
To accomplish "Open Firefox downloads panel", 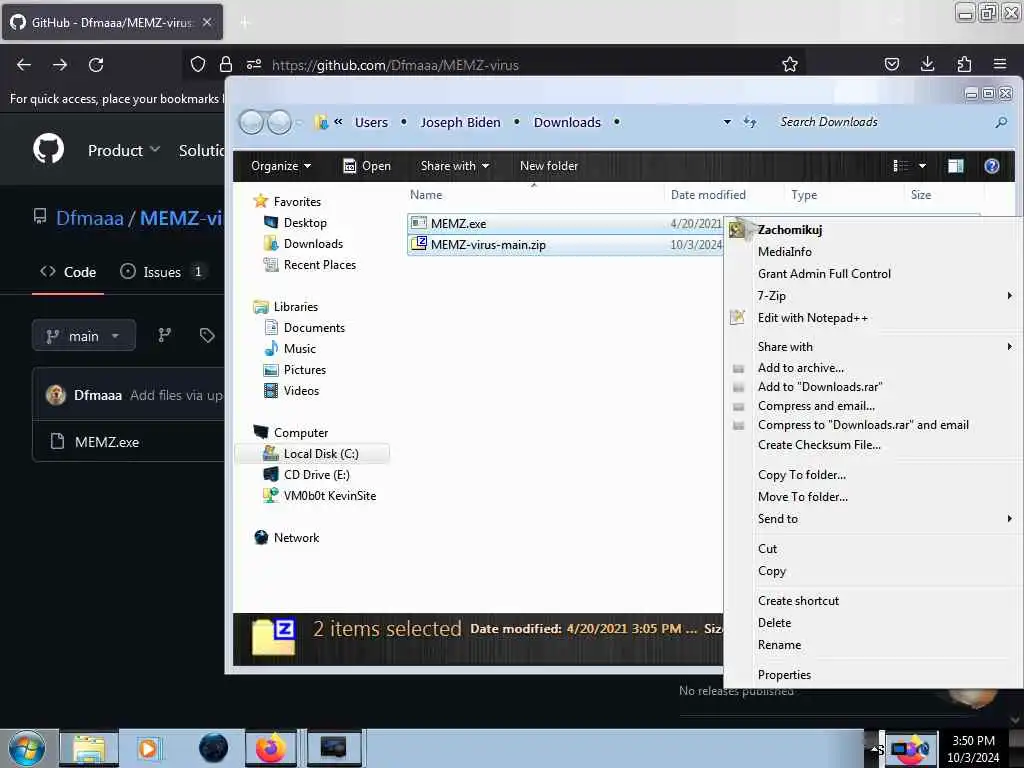I will pyautogui.click(x=927, y=64).
